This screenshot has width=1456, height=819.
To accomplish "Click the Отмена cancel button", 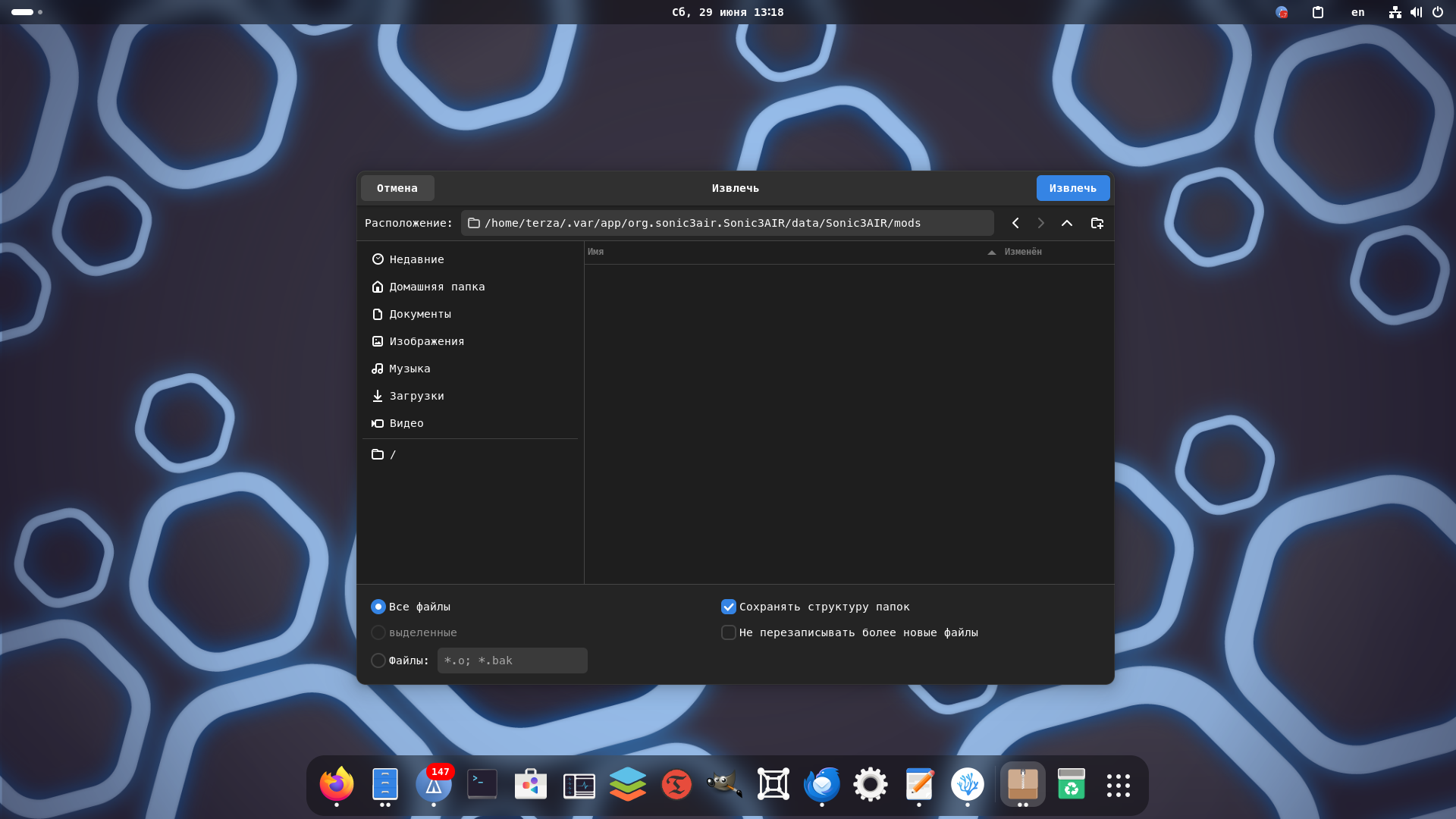I will click(x=397, y=188).
